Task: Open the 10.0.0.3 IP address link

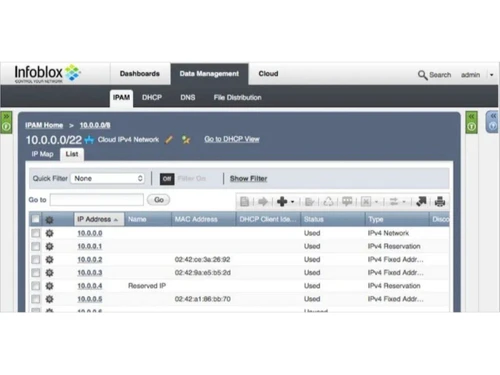Action: (x=90, y=273)
